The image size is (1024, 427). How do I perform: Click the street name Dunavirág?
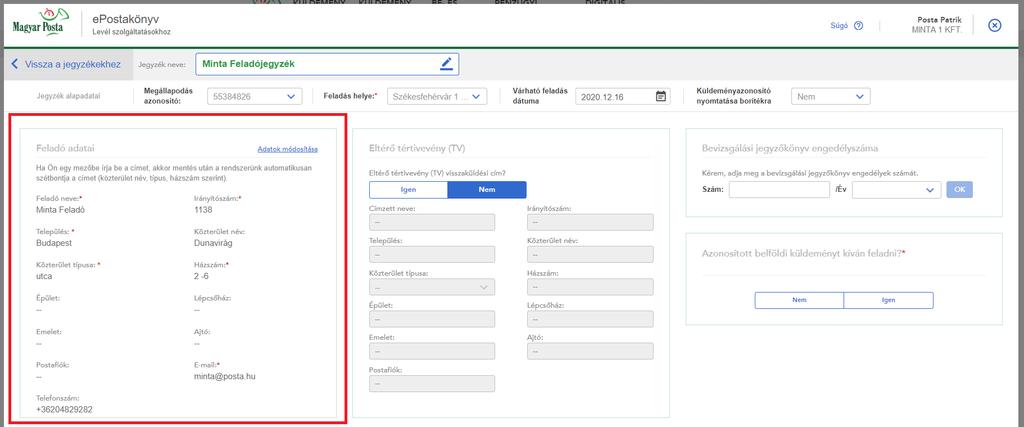click(x=213, y=243)
